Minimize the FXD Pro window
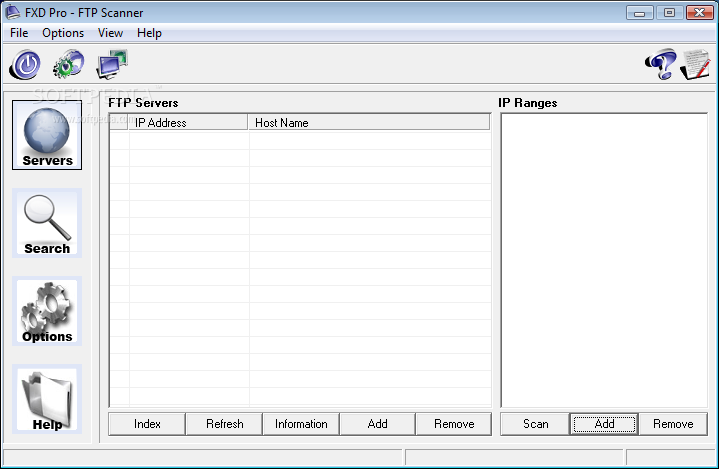The width and height of the screenshot is (719, 469). pyautogui.click(x=639, y=13)
